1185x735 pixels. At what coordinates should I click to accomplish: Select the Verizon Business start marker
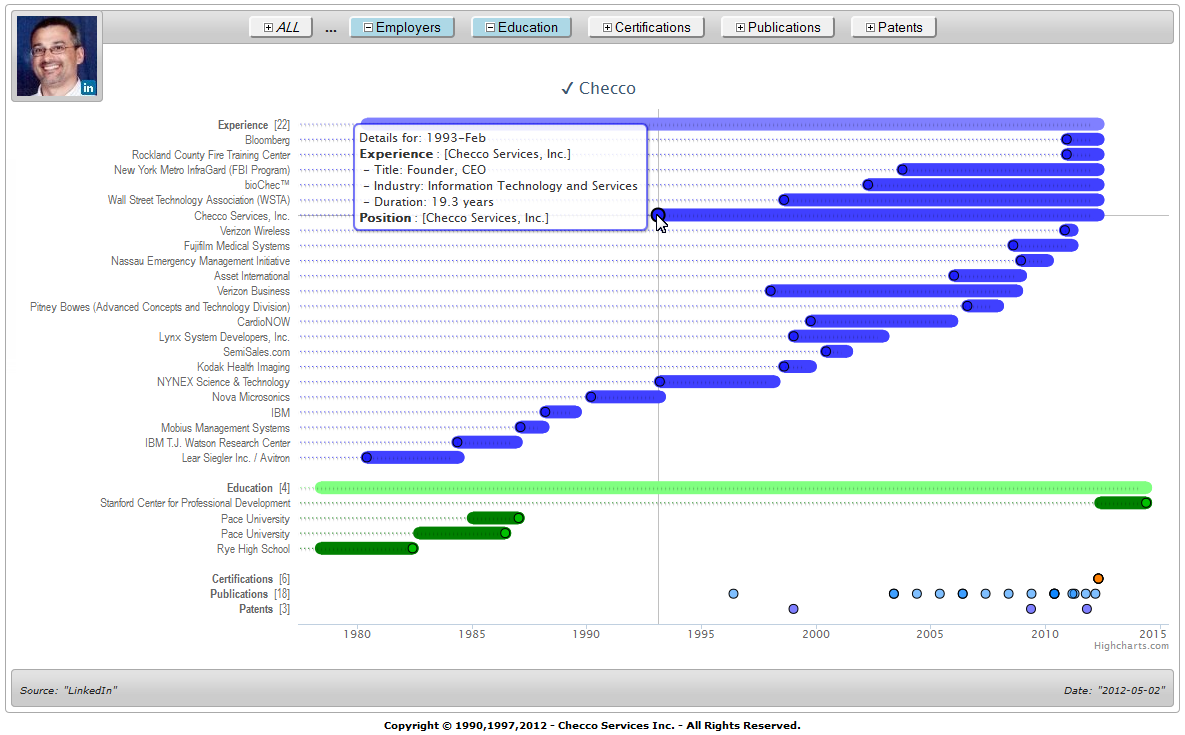770,291
